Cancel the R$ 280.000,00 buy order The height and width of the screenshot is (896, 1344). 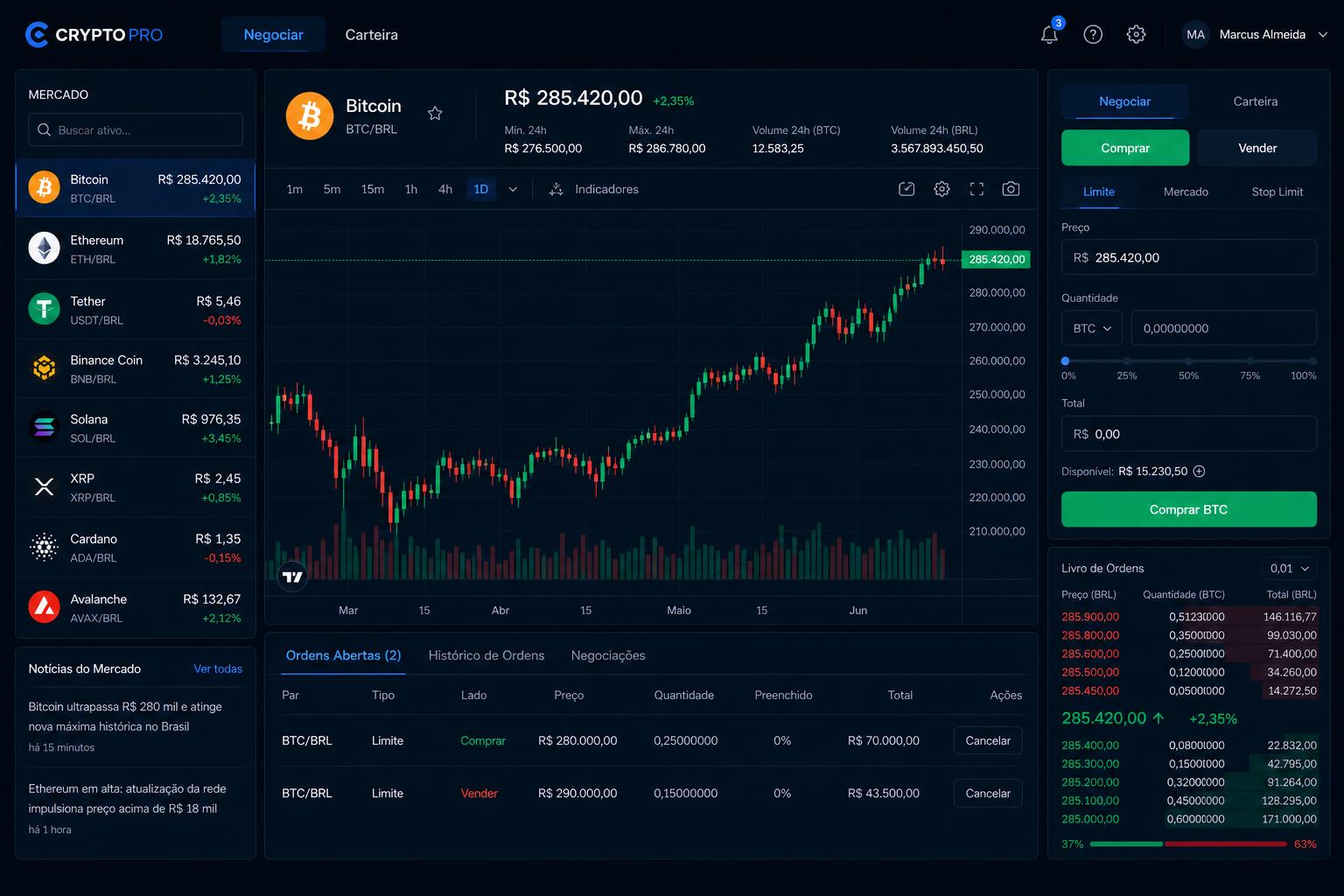988,740
